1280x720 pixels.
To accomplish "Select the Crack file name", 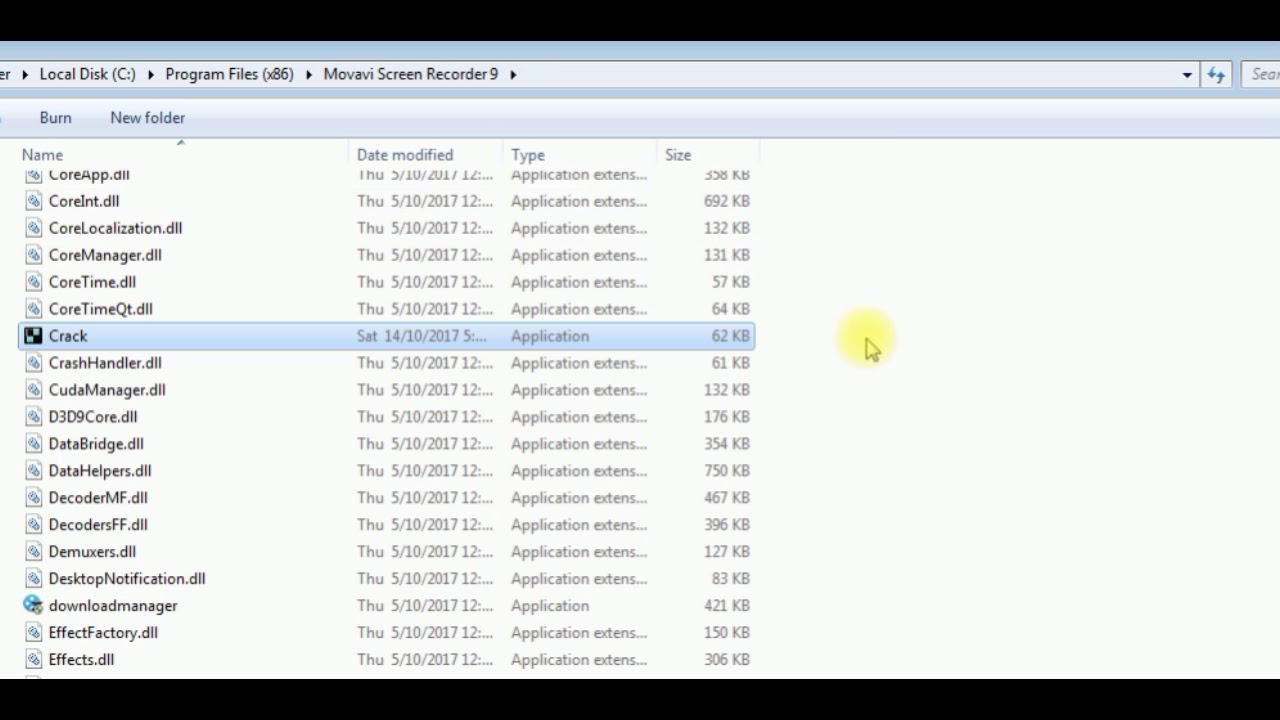I will [x=68, y=336].
